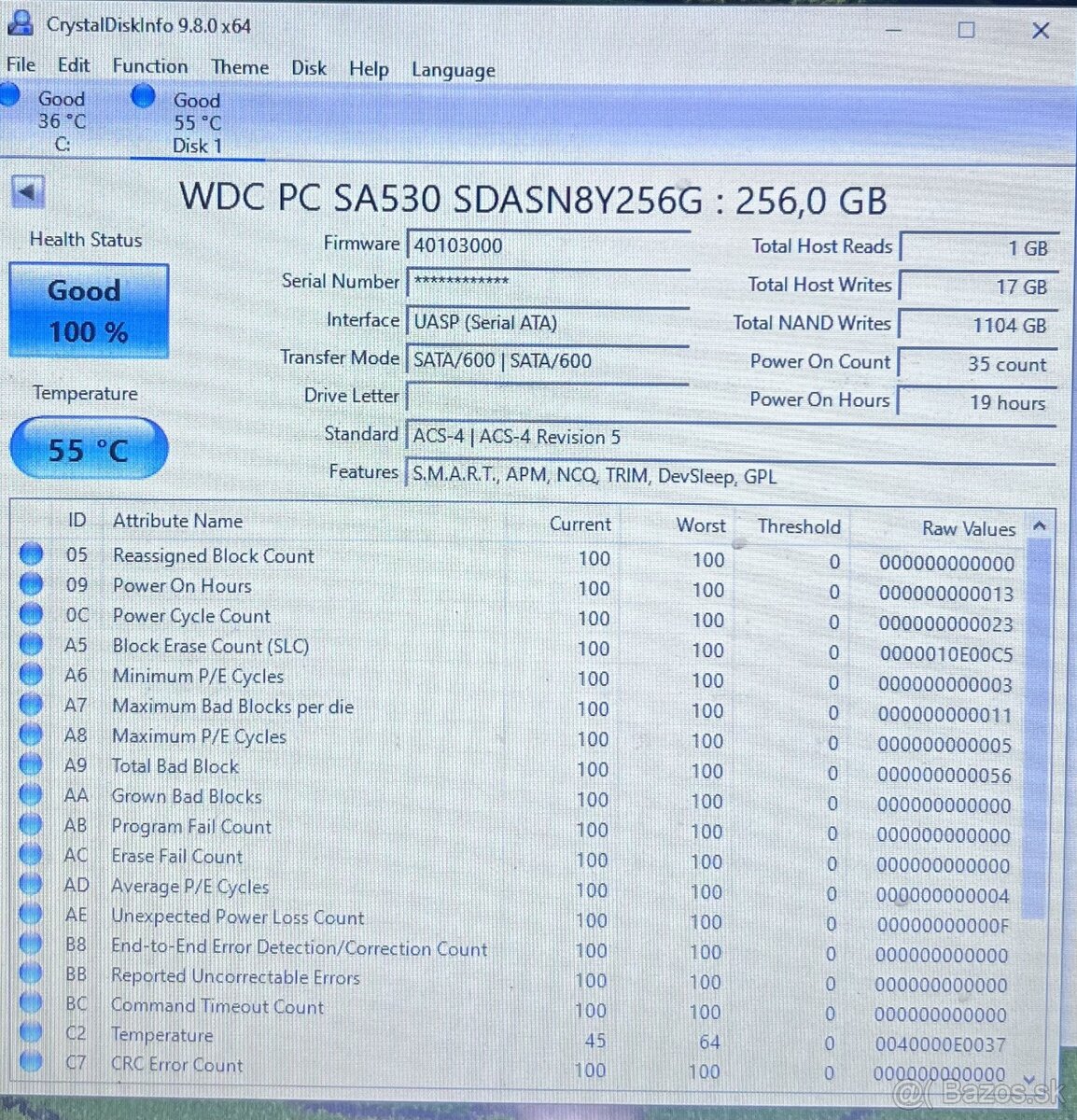Screen dimensions: 1077x1120
Task: Click raw value 0040000E0037
Action: (941, 1044)
